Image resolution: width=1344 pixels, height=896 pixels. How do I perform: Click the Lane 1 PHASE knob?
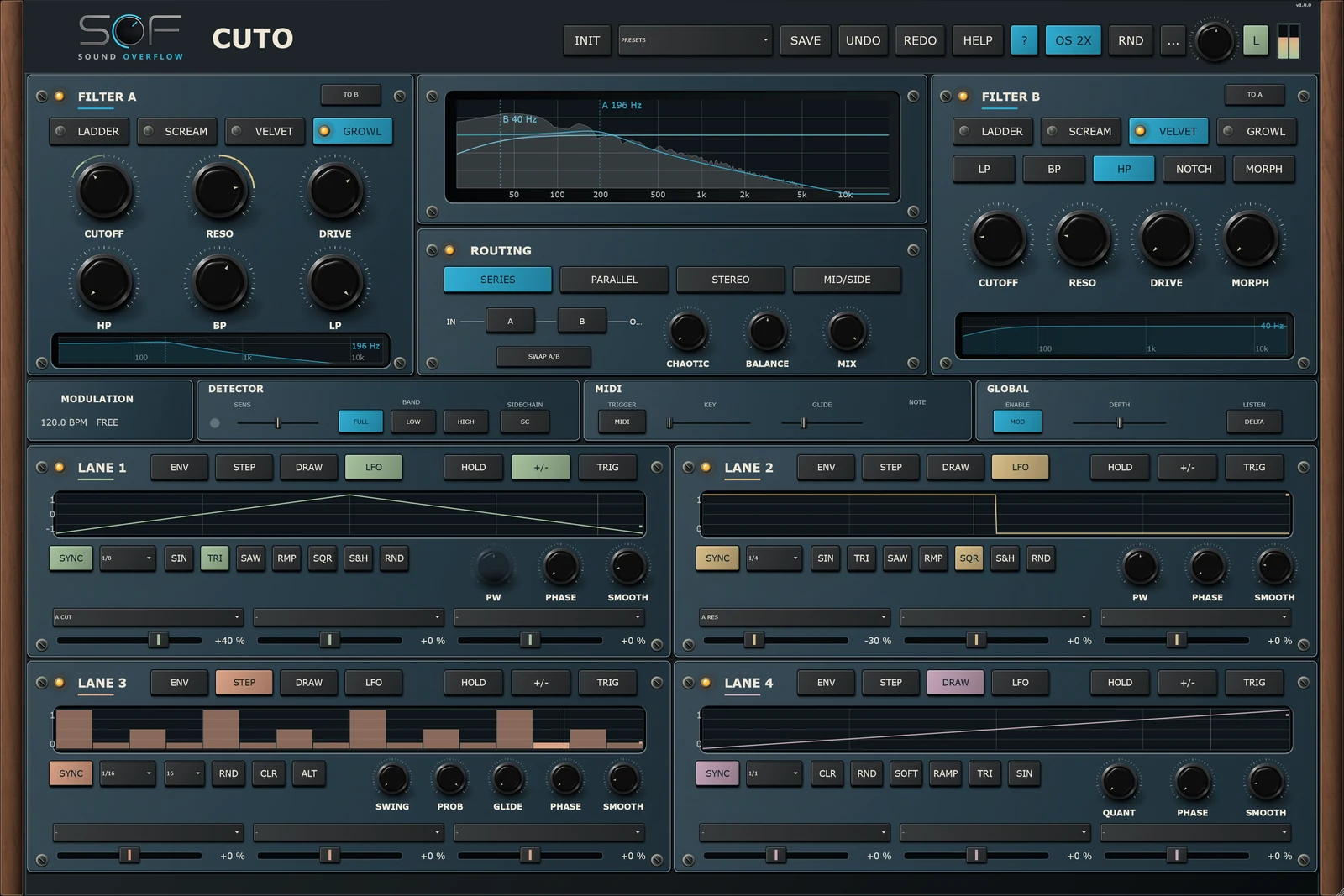[x=560, y=567]
